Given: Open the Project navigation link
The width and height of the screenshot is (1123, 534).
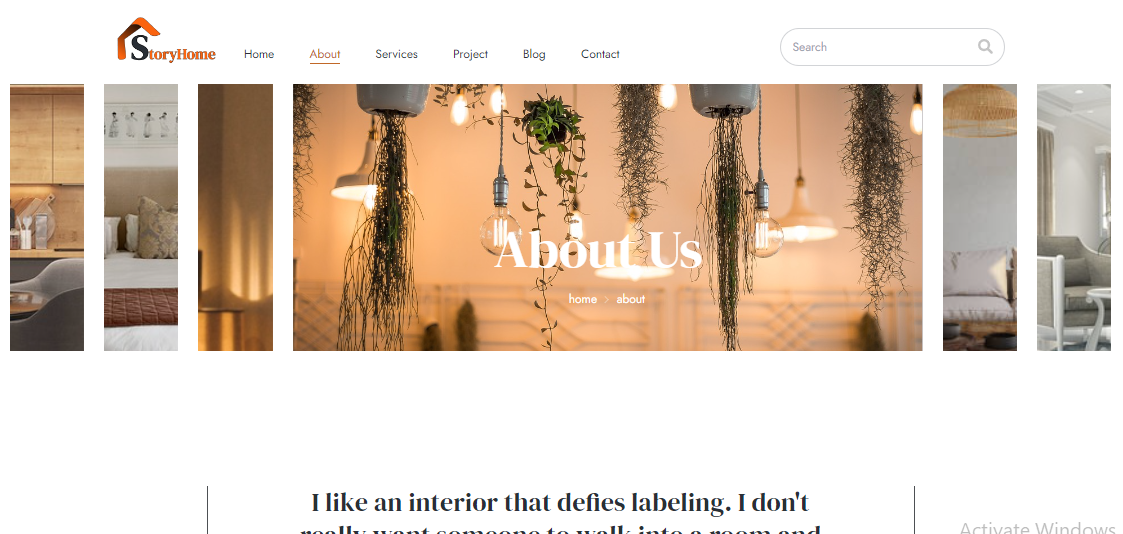Looking at the screenshot, I should point(470,54).
